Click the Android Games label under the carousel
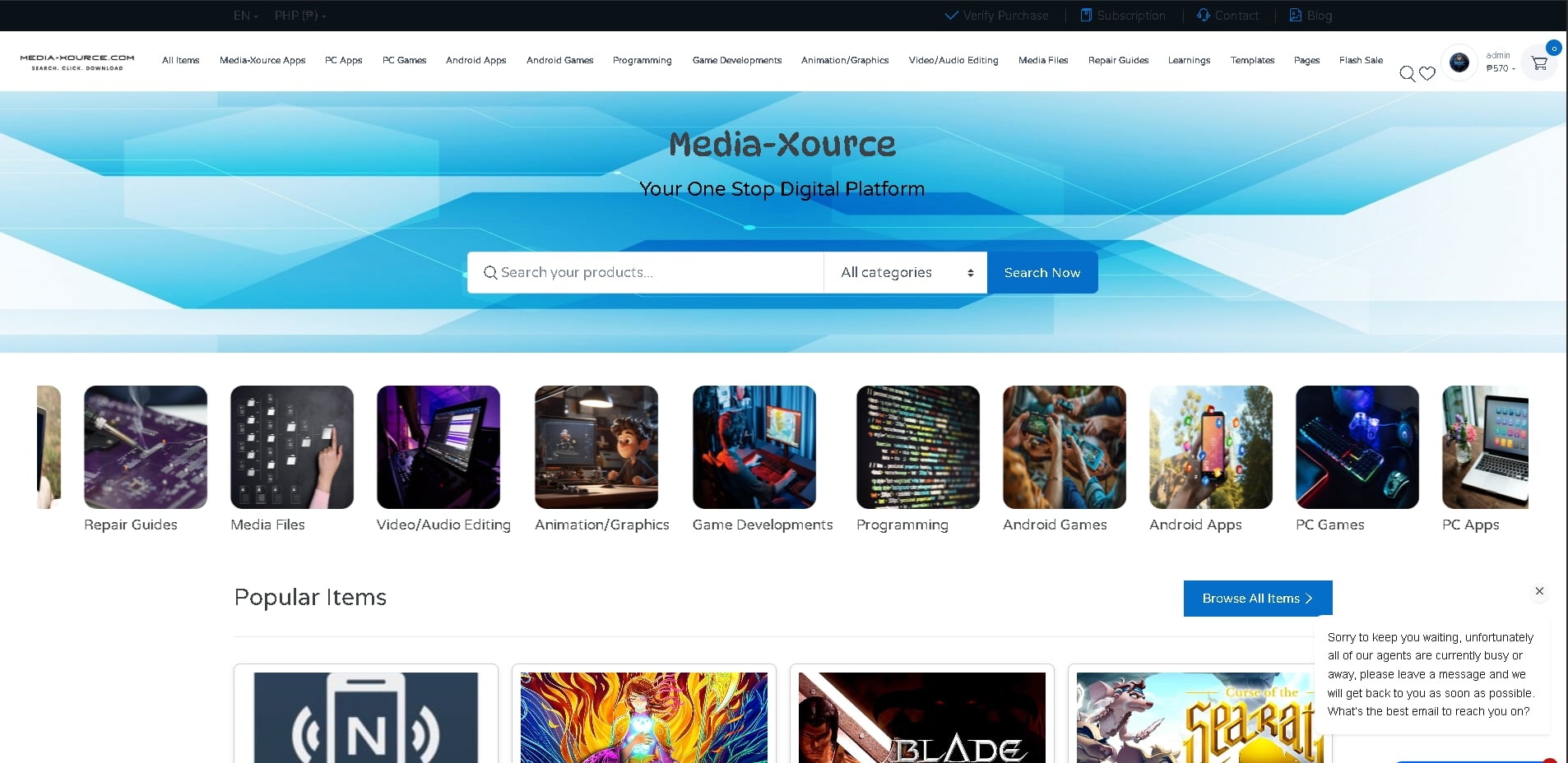 point(1055,525)
